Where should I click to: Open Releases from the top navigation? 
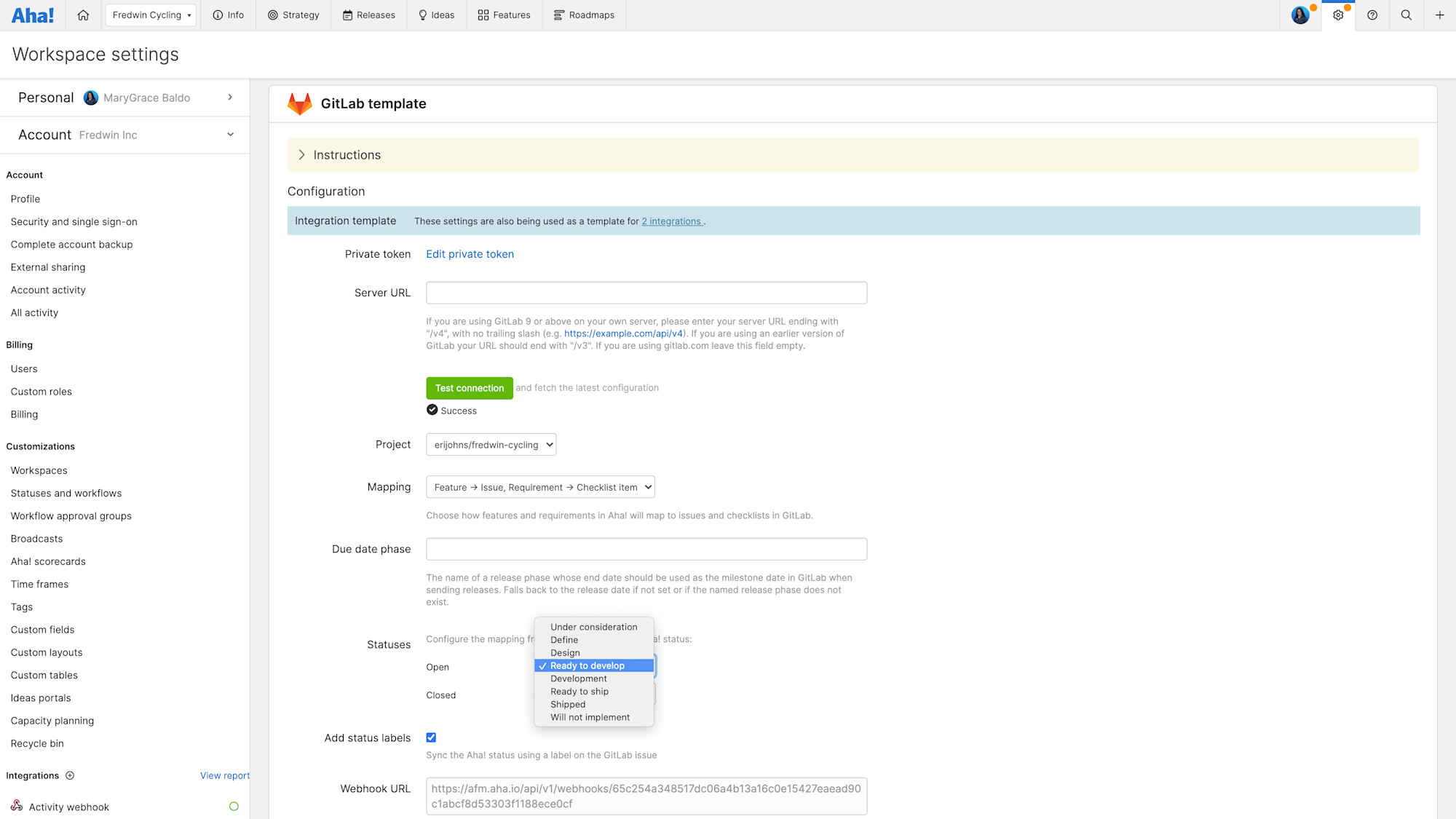tap(368, 15)
